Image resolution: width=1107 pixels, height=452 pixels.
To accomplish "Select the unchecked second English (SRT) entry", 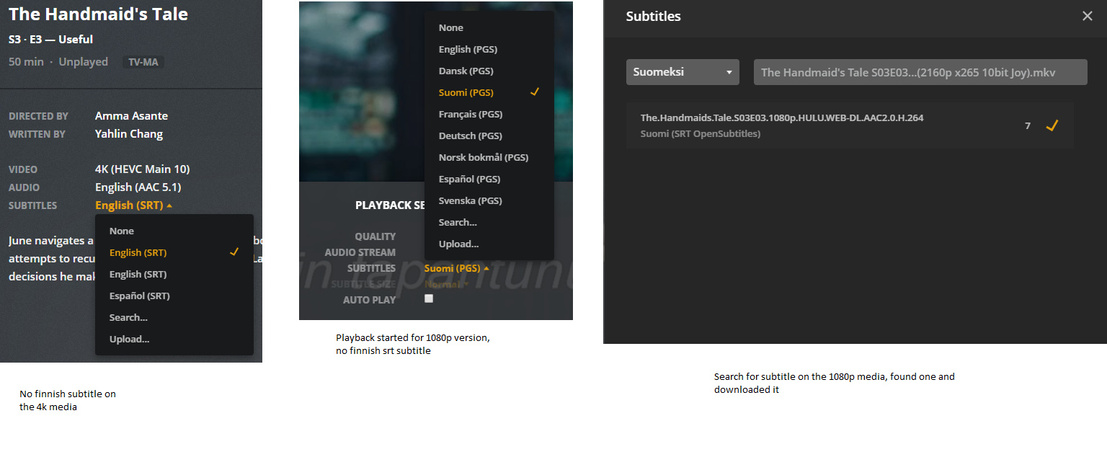I will pos(174,274).
